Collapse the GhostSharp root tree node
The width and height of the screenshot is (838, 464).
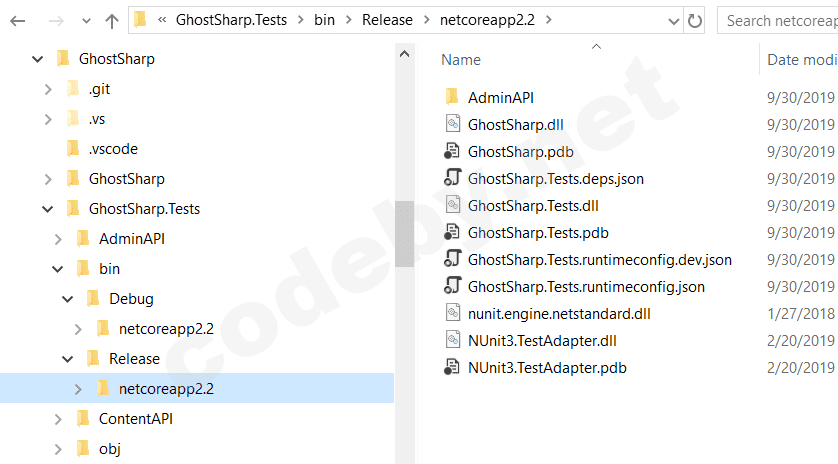click(38, 59)
